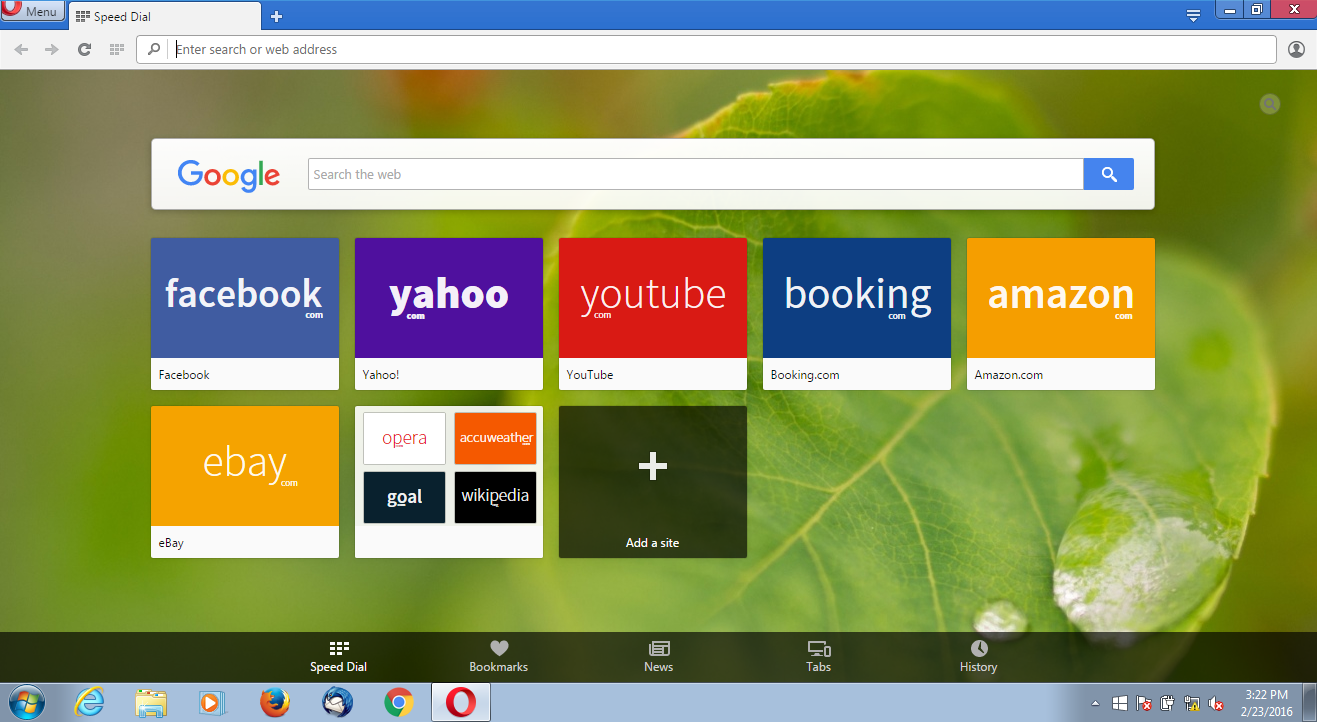Image resolution: width=1317 pixels, height=722 pixels.
Task: Click the network tray icon
Action: coord(1192,704)
